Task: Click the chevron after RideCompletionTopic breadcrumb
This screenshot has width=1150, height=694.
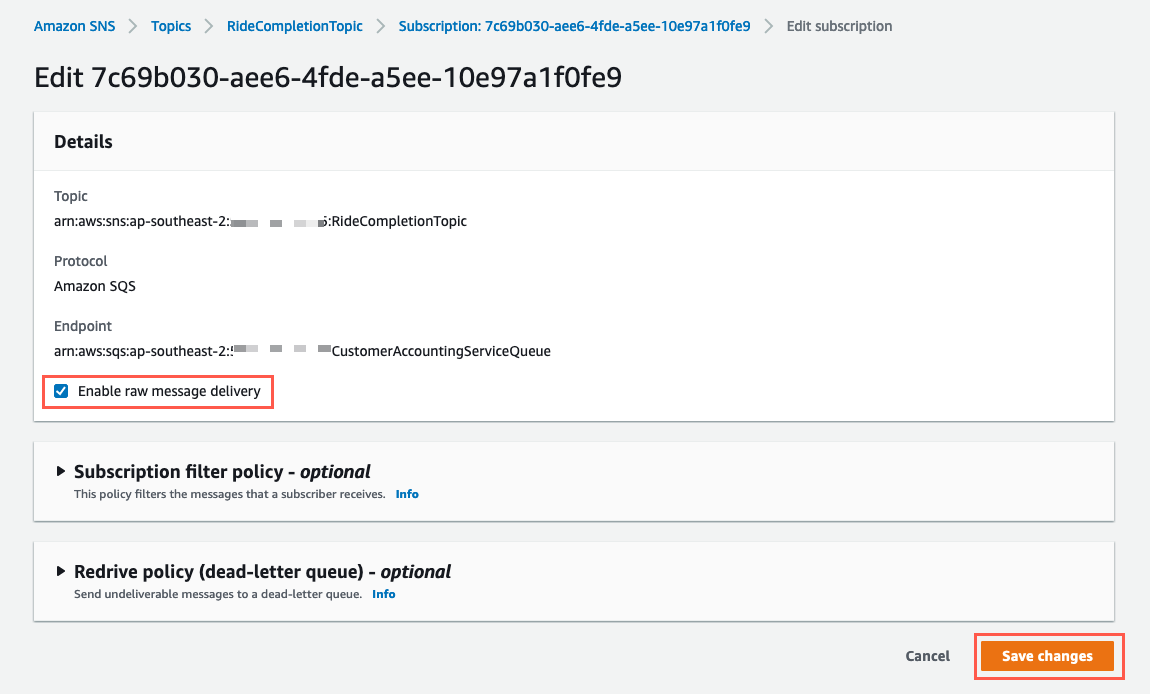Action: (x=381, y=26)
